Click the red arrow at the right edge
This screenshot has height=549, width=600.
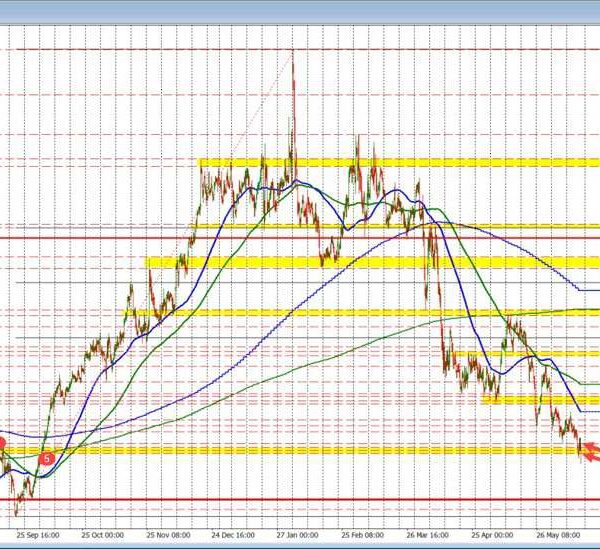(592, 451)
